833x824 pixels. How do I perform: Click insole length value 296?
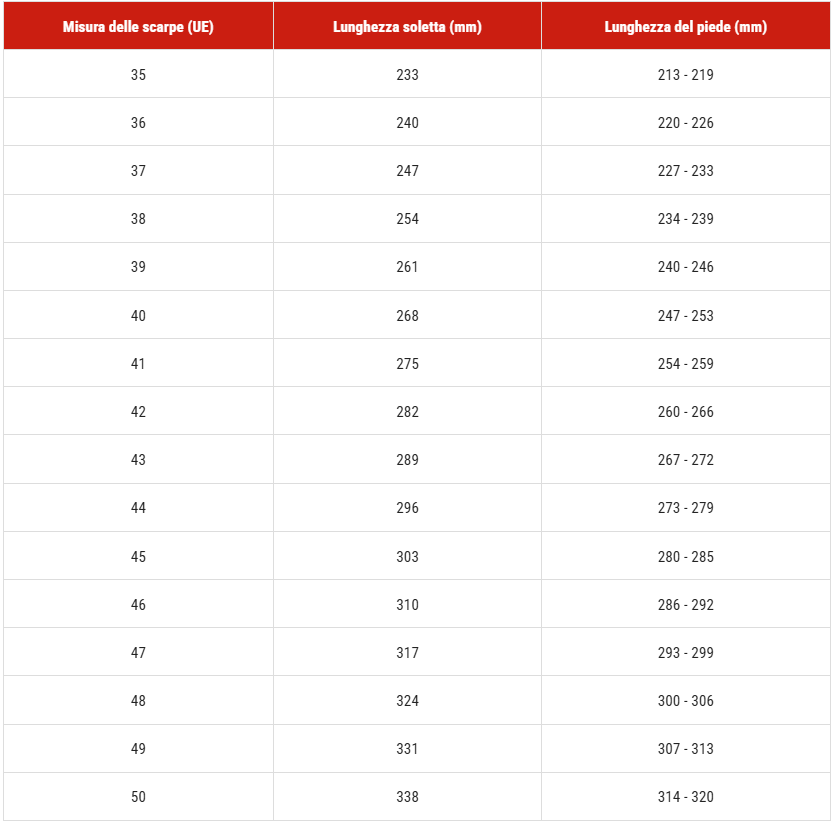coord(407,507)
